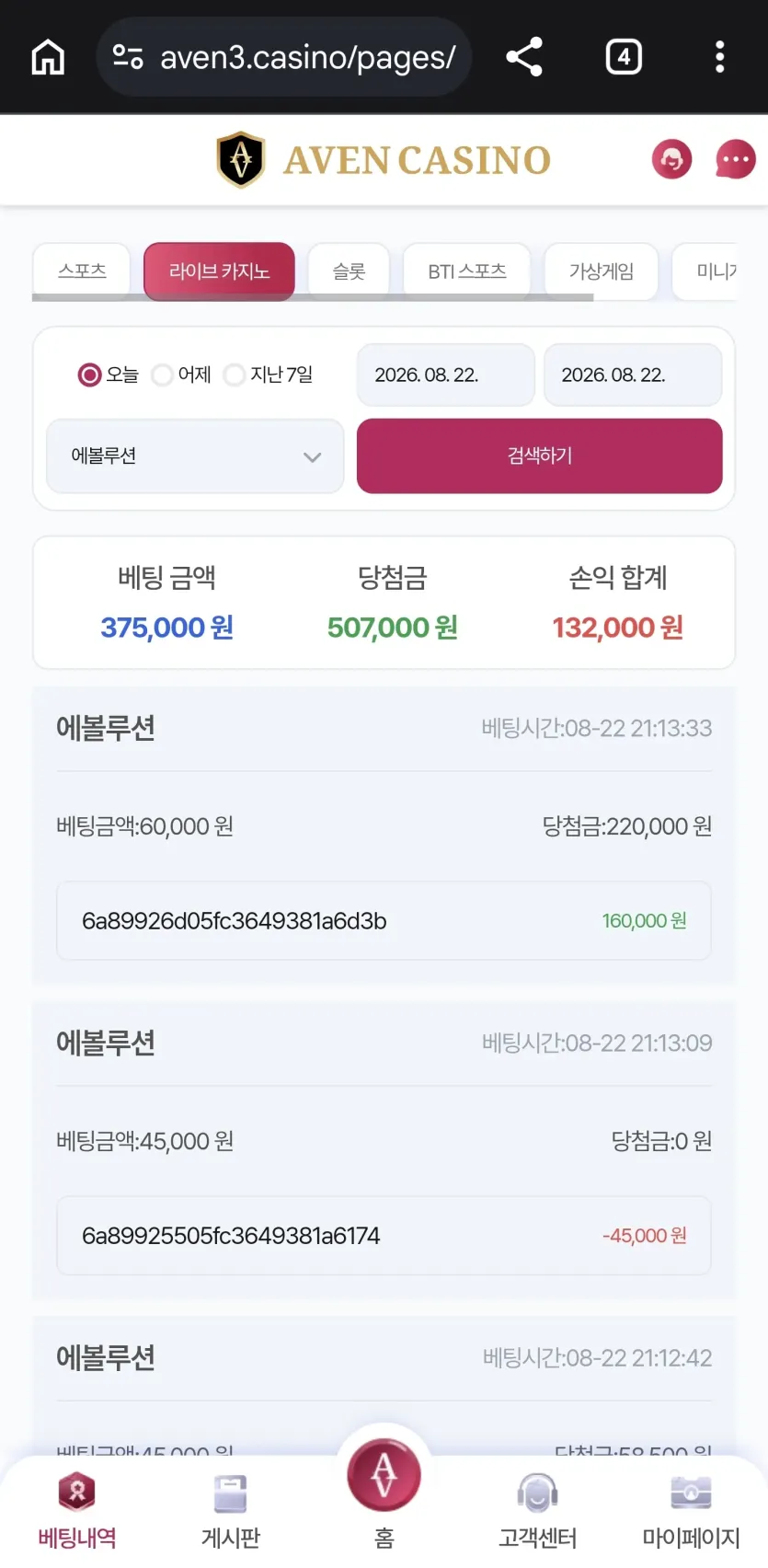Switch to the BTI 스포츠 tab
768x1568 pixels.
[467, 271]
